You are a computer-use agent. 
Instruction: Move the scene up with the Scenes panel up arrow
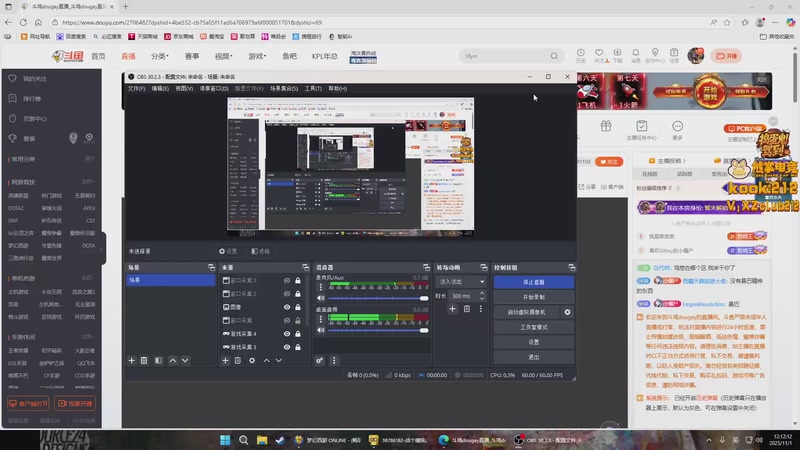[x=172, y=360]
